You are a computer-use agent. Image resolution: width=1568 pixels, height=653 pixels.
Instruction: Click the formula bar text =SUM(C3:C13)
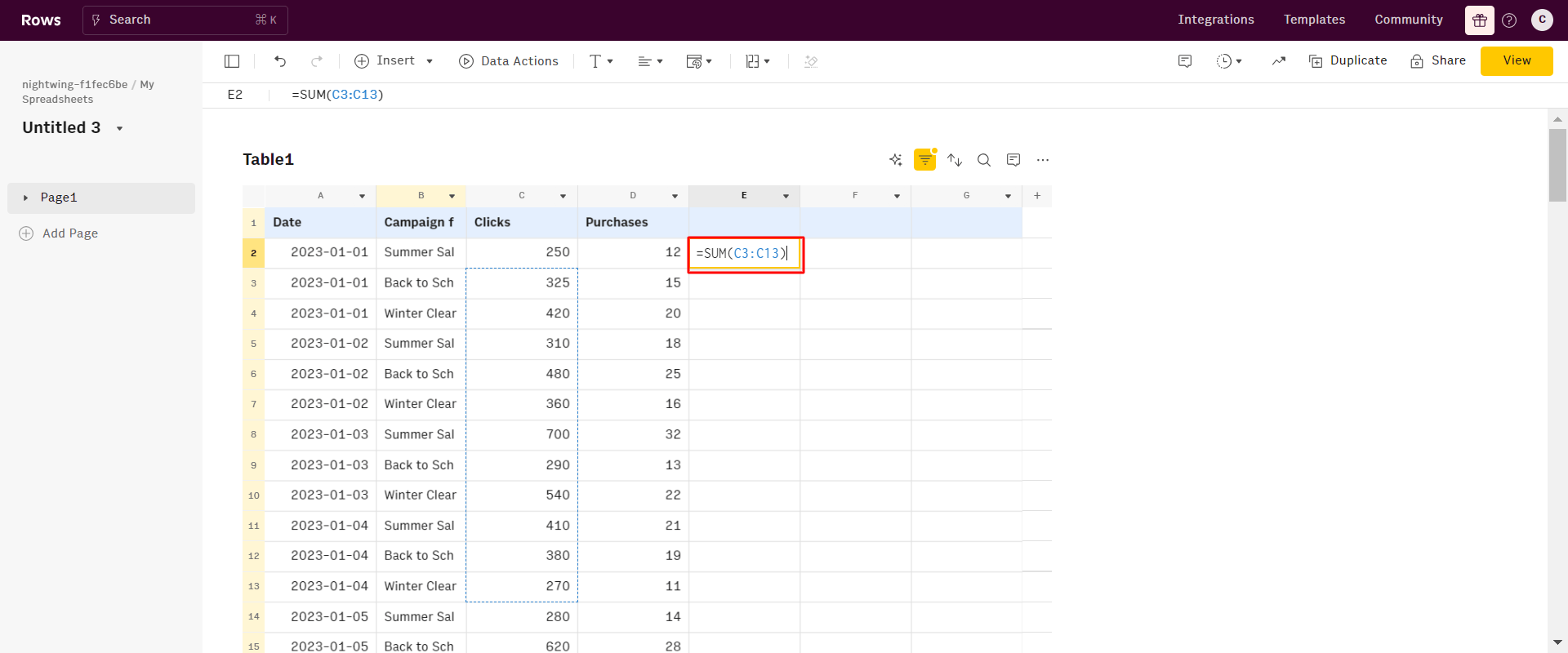[x=337, y=95]
